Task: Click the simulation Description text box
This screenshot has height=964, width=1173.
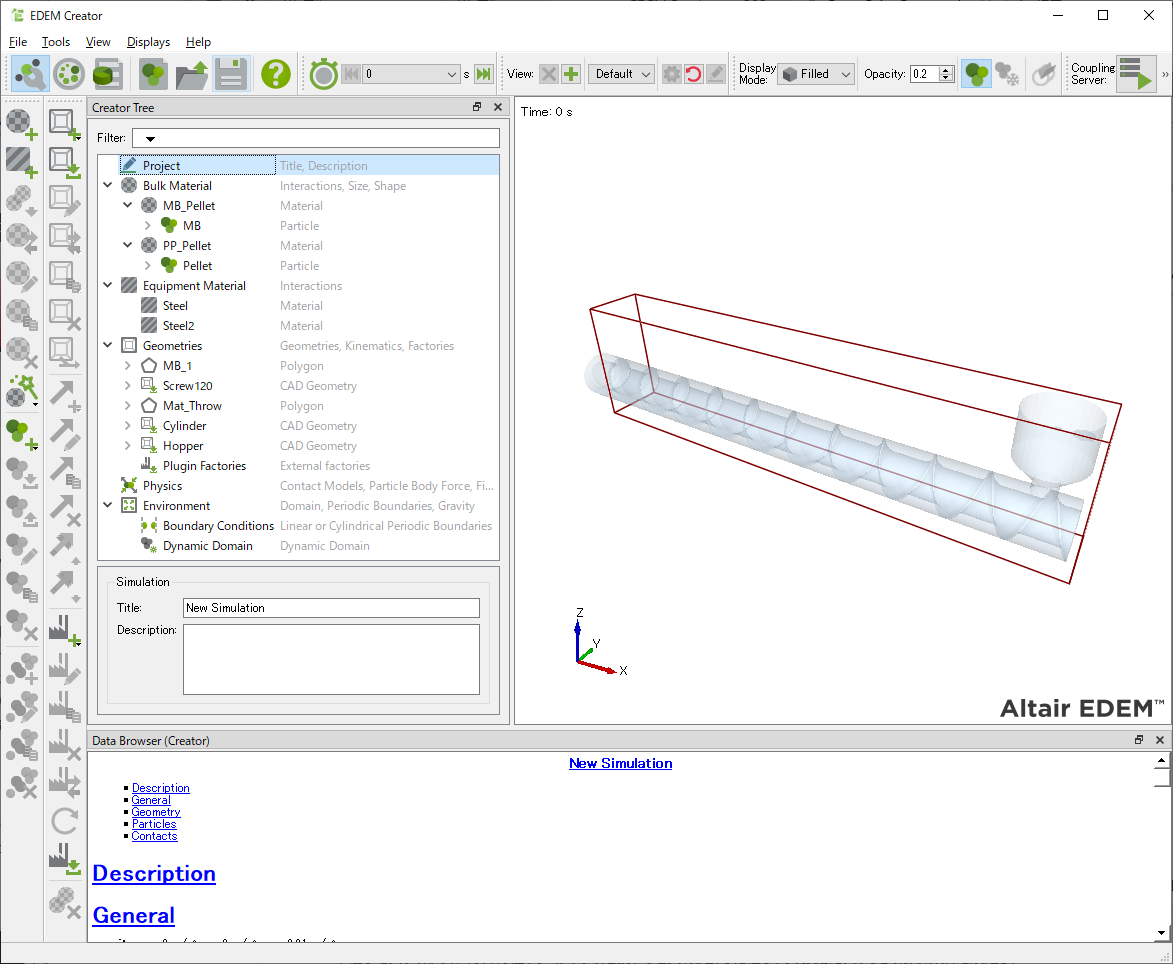Action: (331, 660)
